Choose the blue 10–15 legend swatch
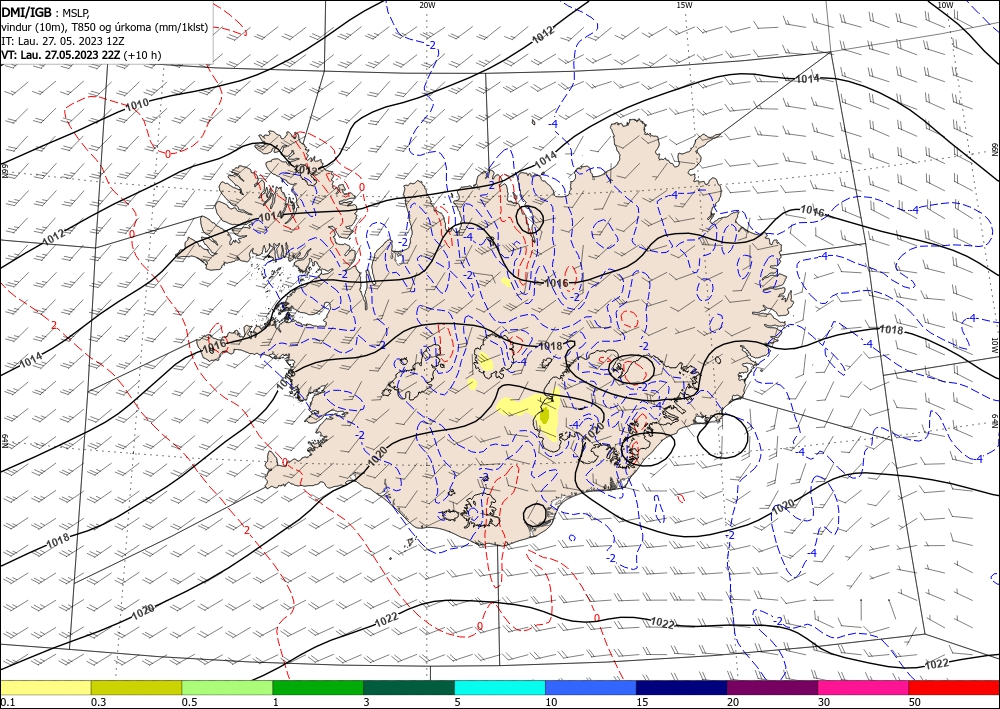This screenshot has width=1000, height=709. [591, 687]
